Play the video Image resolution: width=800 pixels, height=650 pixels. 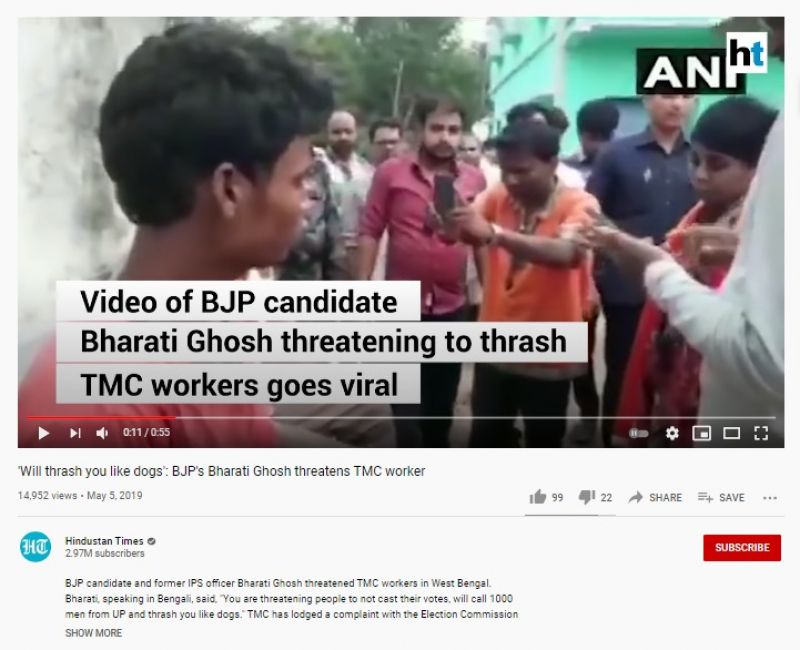(44, 433)
